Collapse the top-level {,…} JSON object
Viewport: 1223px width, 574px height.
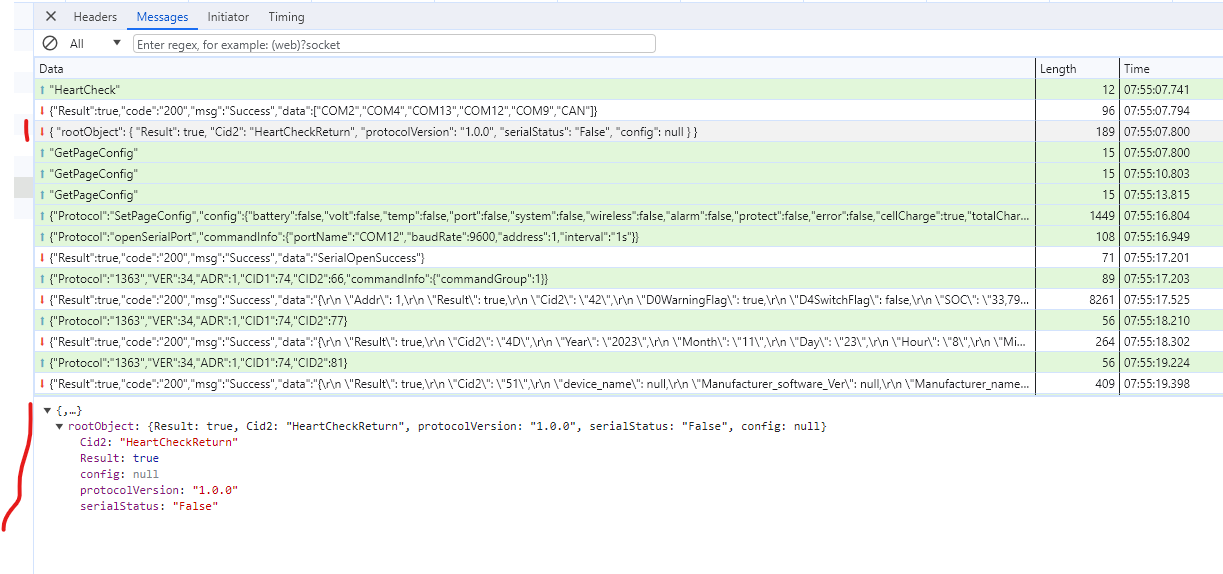tap(47, 411)
